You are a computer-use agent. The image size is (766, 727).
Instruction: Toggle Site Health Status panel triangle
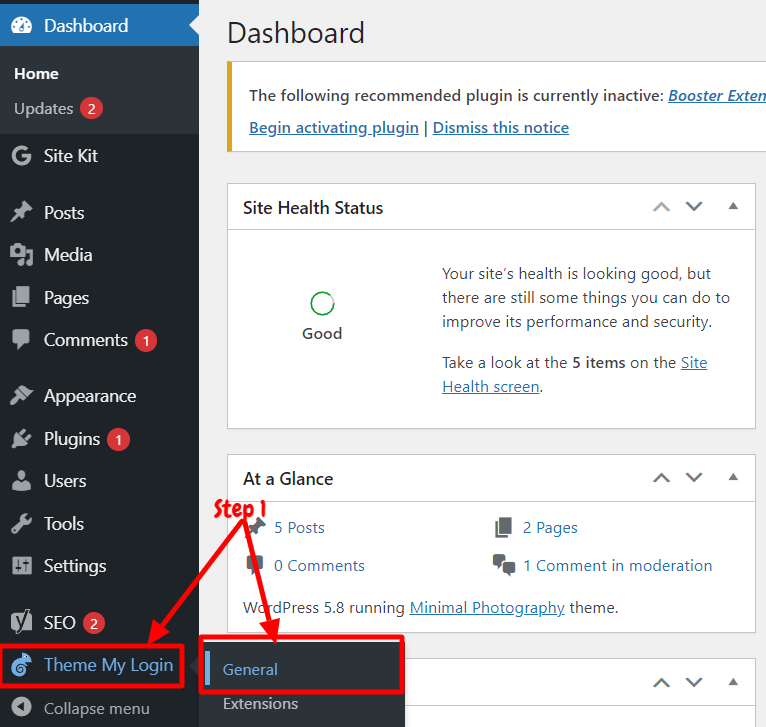coord(733,206)
